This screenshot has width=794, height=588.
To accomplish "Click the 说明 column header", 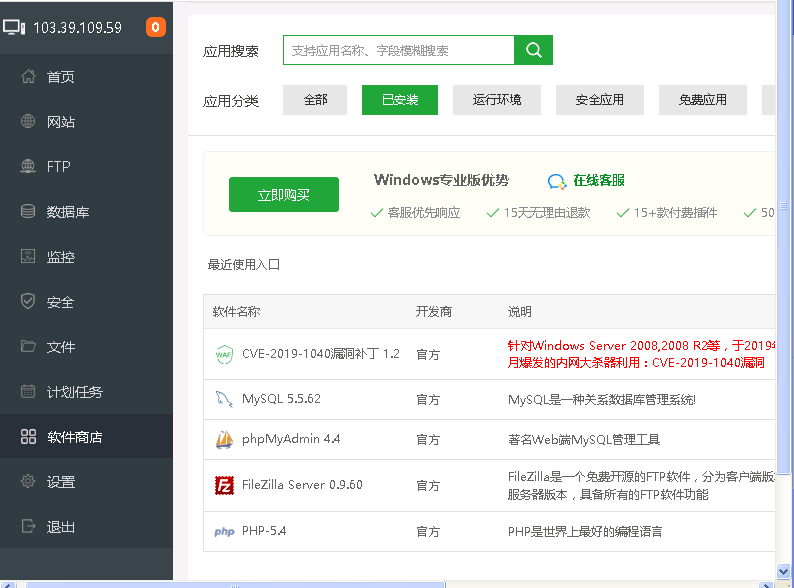I will point(520,311).
